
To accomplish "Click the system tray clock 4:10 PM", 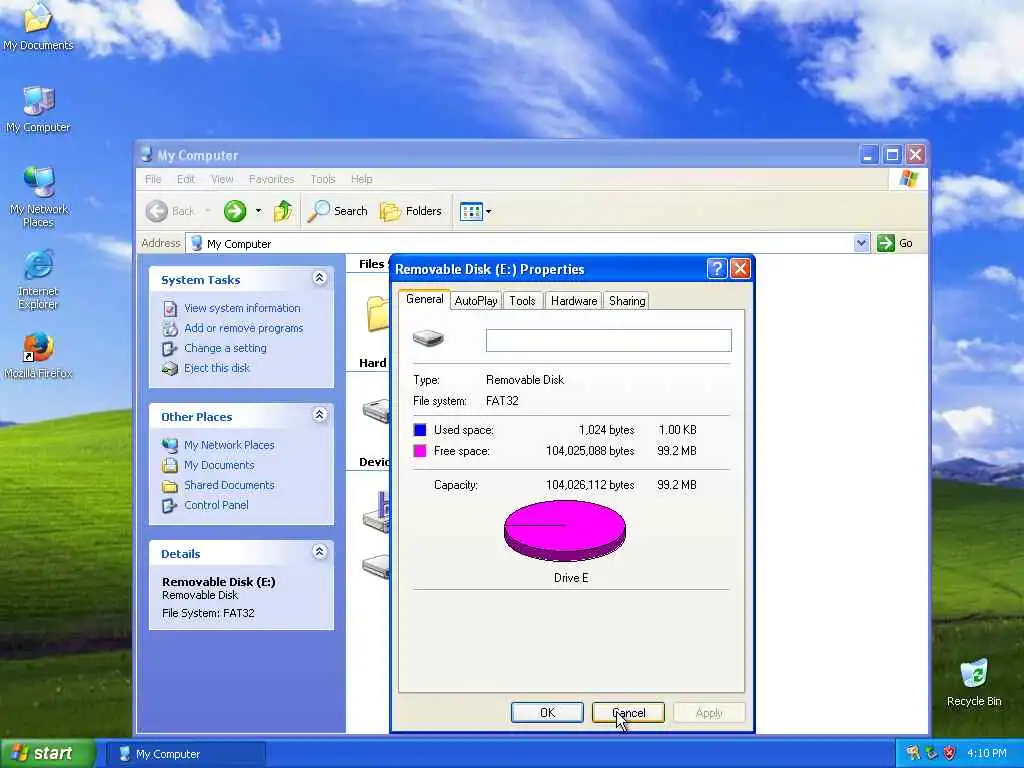I will 987,754.
